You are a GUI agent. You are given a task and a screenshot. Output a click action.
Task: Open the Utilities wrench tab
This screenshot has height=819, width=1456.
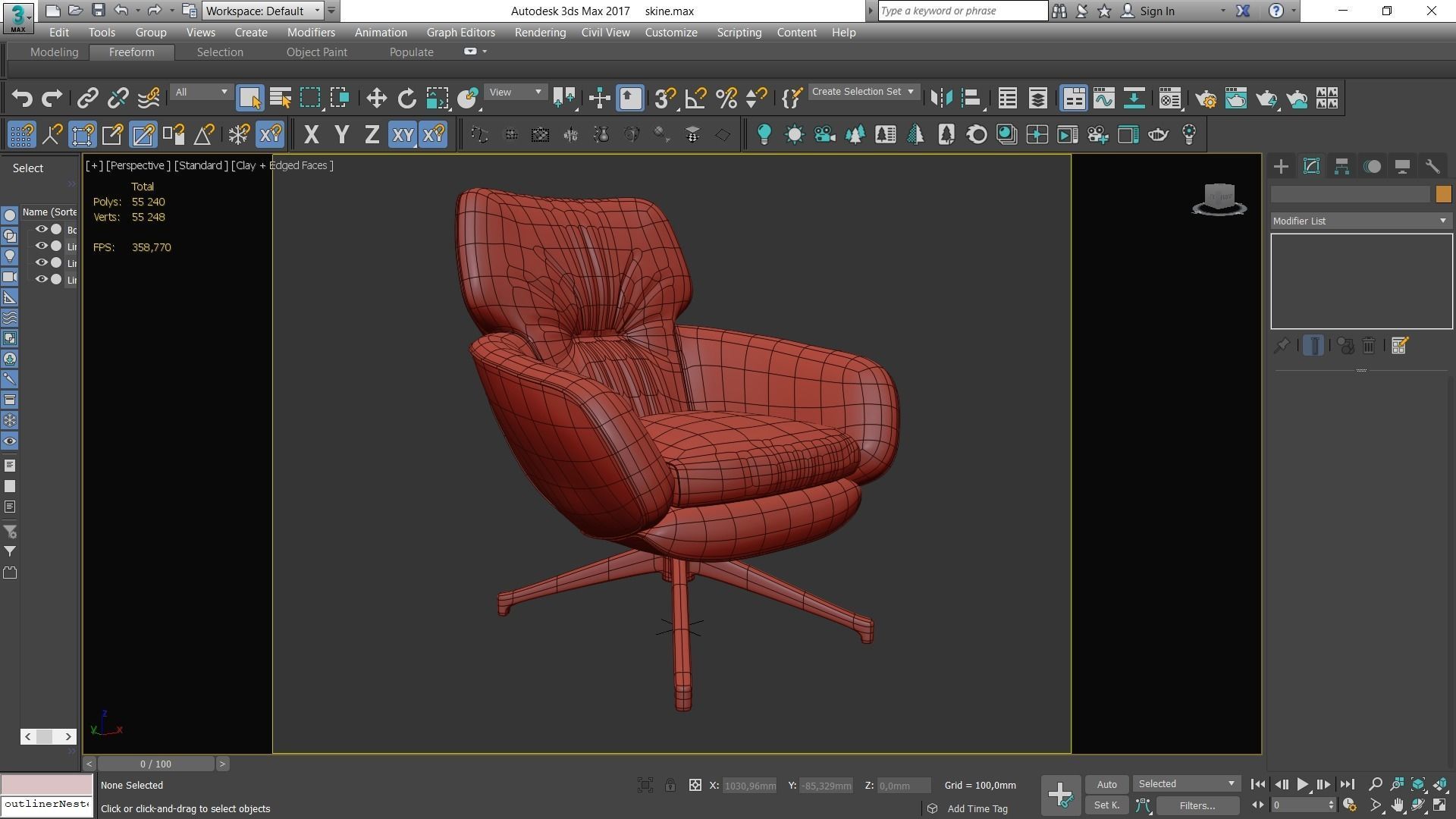coord(1432,167)
